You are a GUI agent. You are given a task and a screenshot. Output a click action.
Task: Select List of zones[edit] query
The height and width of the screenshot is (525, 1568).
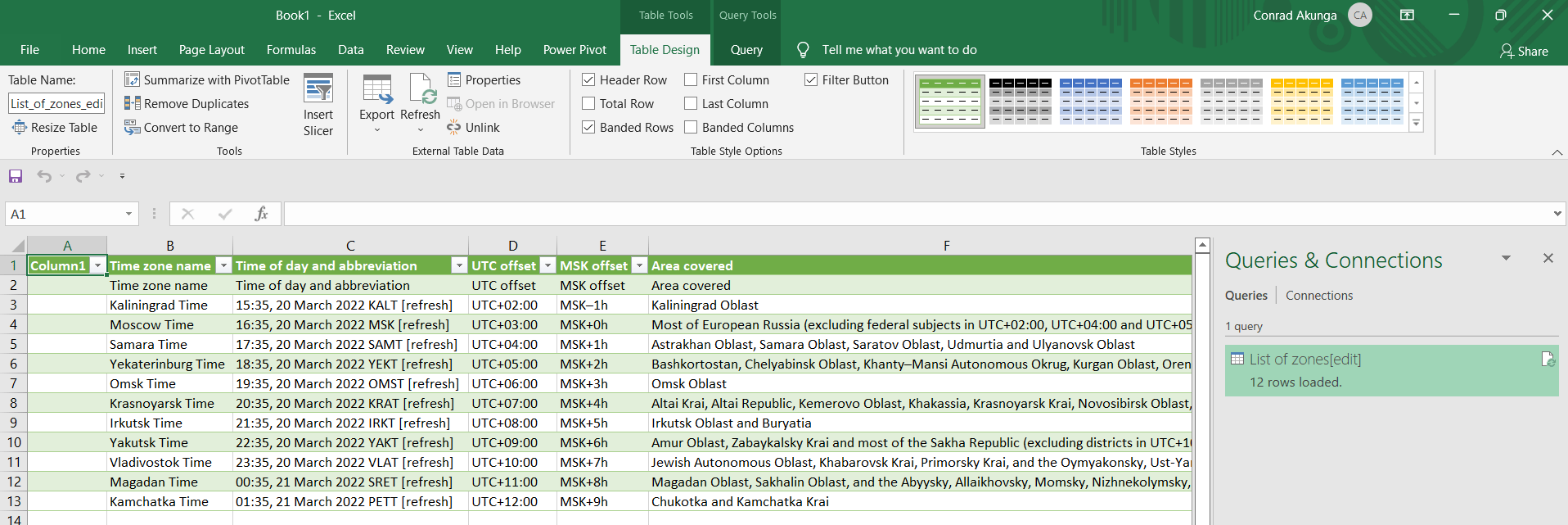(1304, 360)
